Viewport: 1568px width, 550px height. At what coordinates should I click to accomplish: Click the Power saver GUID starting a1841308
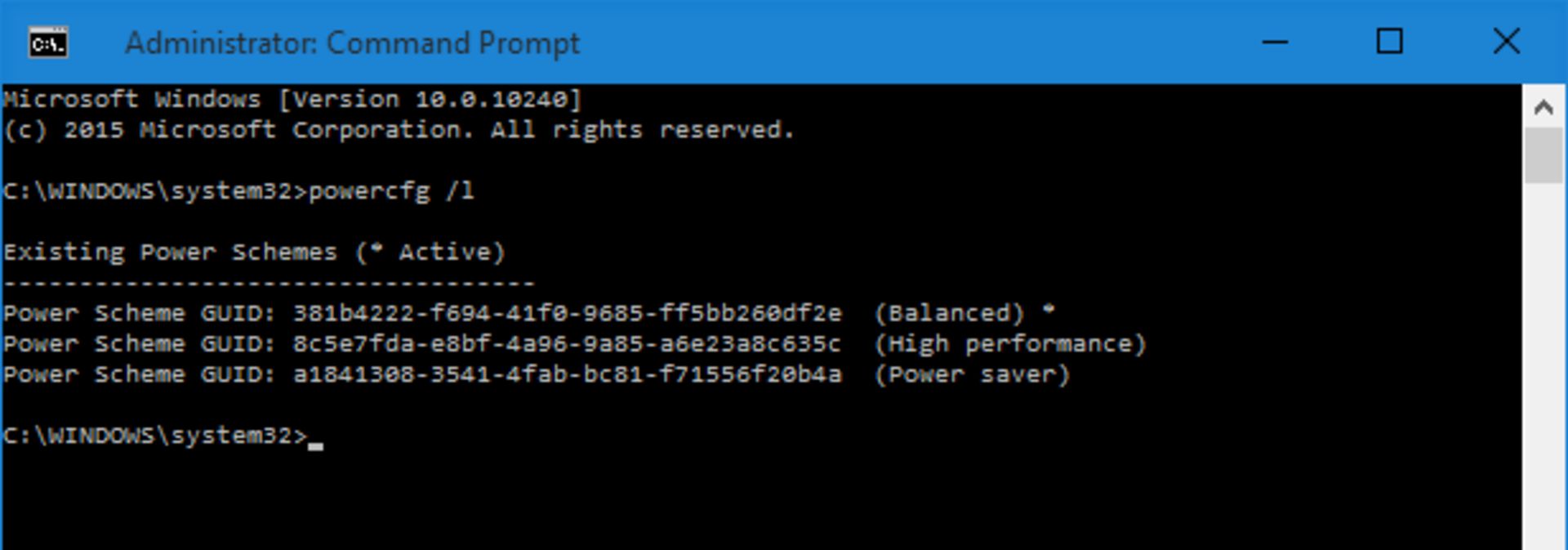coord(567,375)
